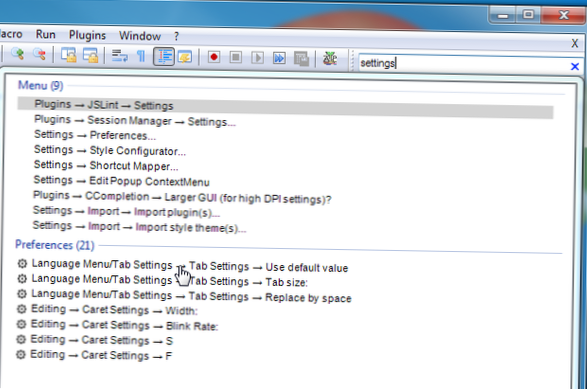Close the document with menu-bar X

point(575,43)
